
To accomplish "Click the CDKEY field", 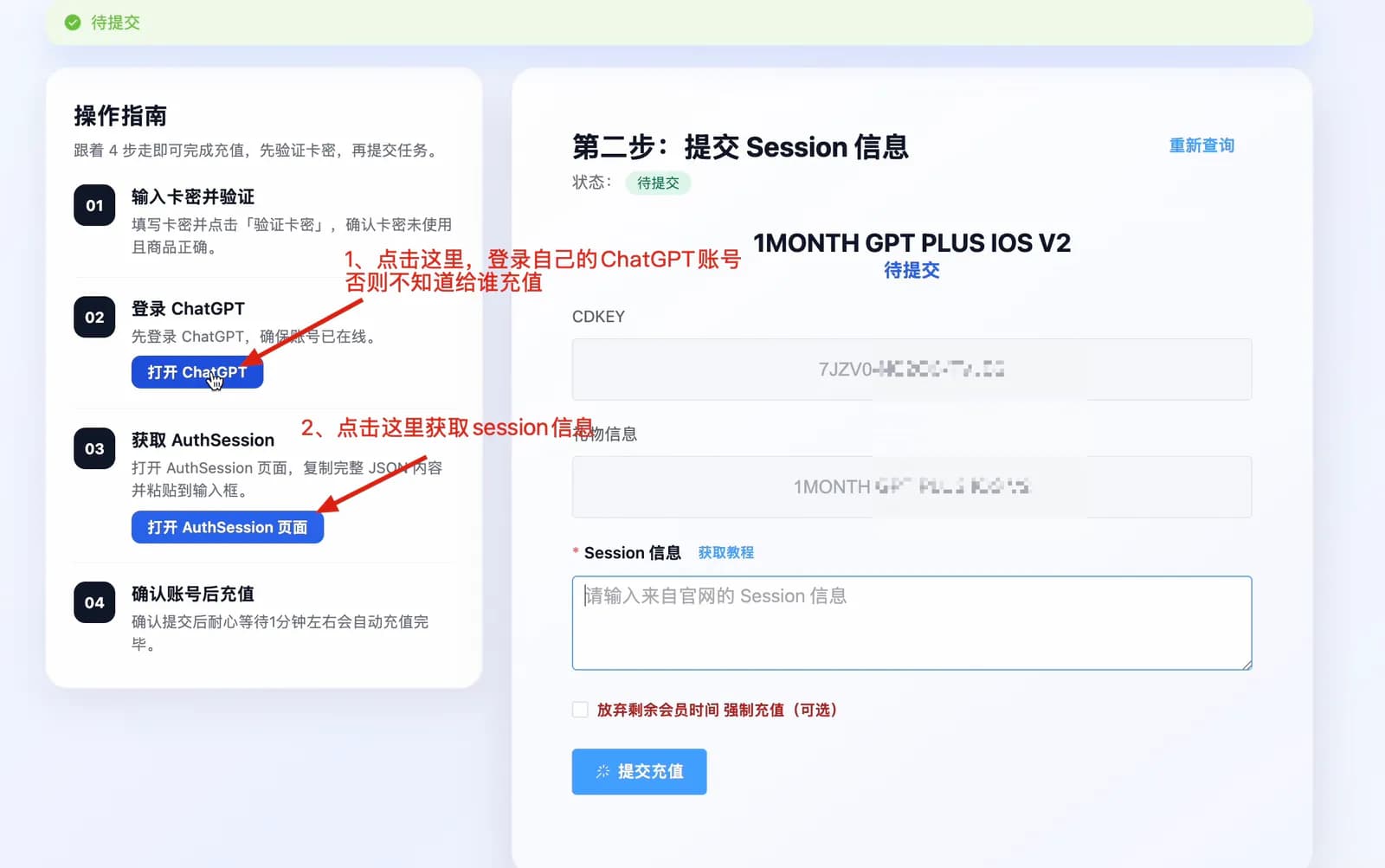I will [912, 370].
